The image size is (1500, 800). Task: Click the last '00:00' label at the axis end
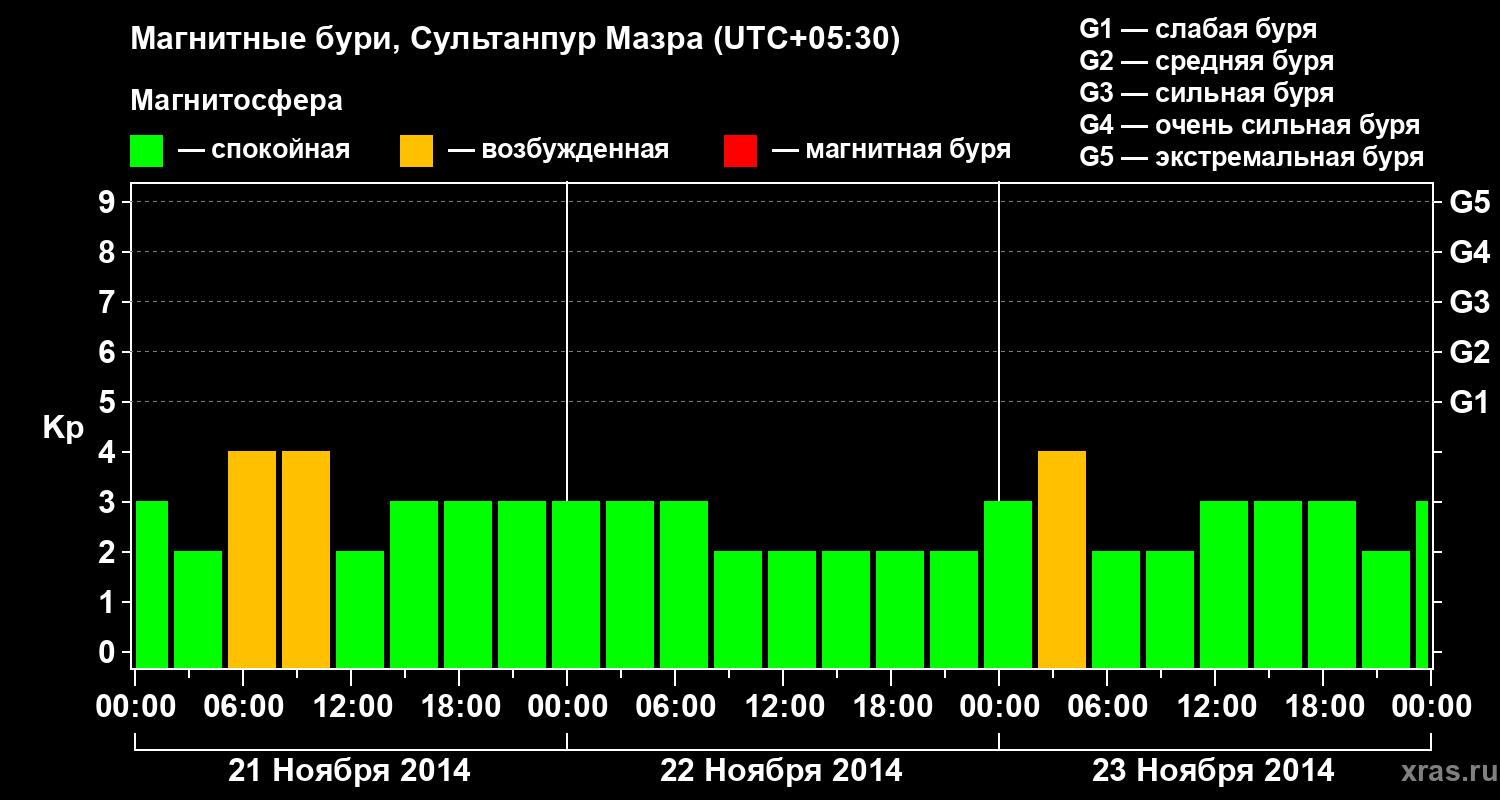pos(1431,707)
